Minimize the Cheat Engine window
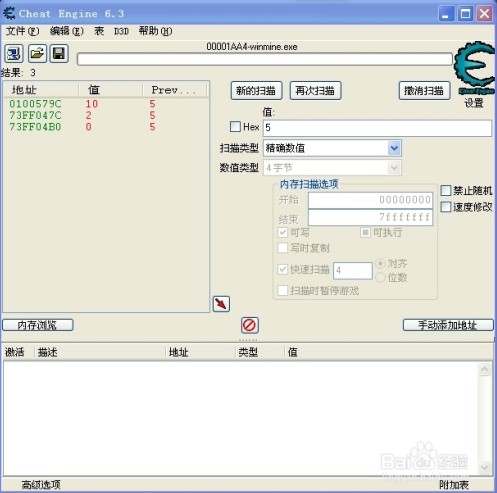Image resolution: width=497 pixels, height=493 pixels. pyautogui.click(x=446, y=14)
